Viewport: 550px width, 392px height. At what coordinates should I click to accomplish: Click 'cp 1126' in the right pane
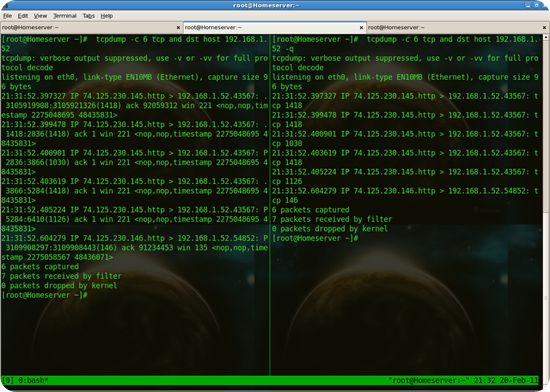tap(287, 181)
